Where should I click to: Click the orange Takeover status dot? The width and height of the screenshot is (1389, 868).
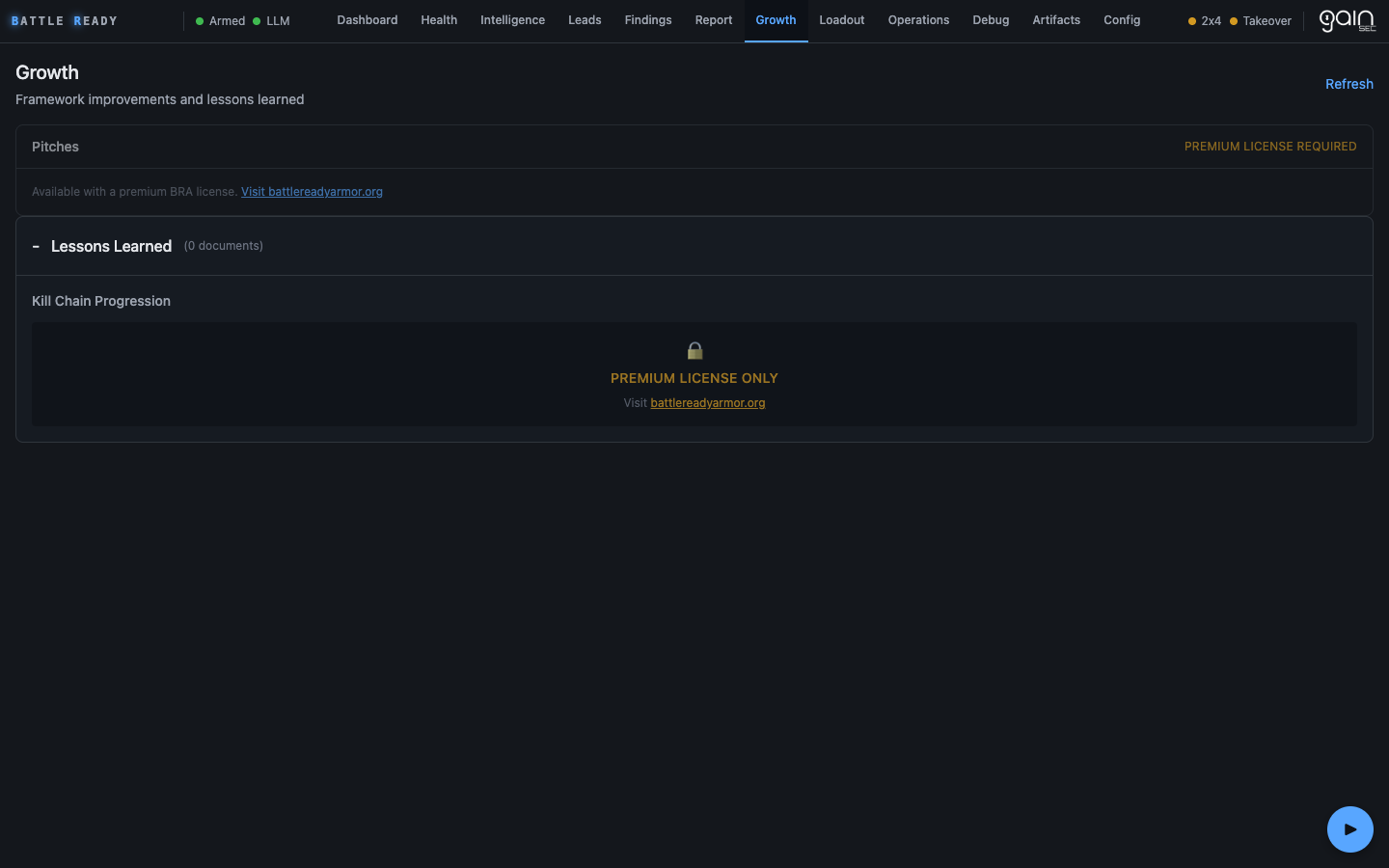(x=1234, y=21)
